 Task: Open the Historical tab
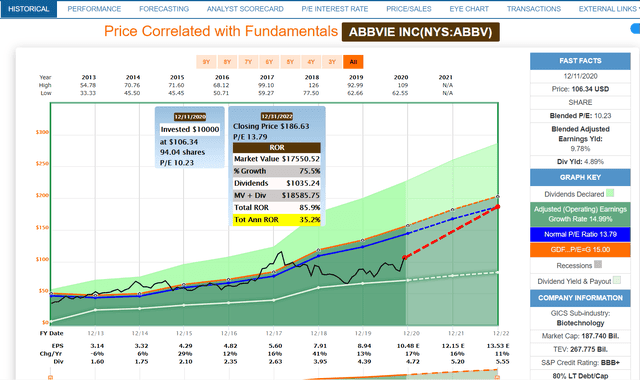click(x=29, y=9)
